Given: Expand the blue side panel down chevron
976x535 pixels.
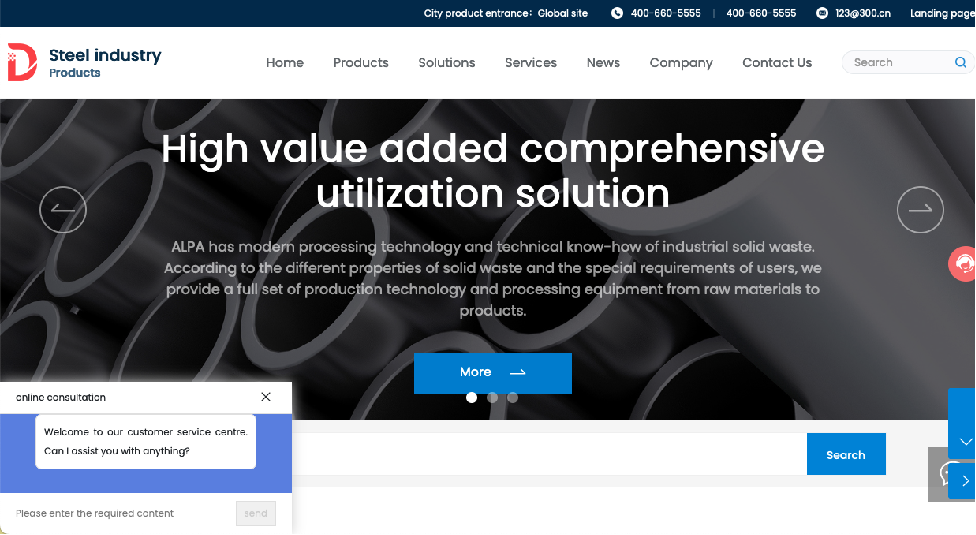Looking at the screenshot, I should pos(965,442).
